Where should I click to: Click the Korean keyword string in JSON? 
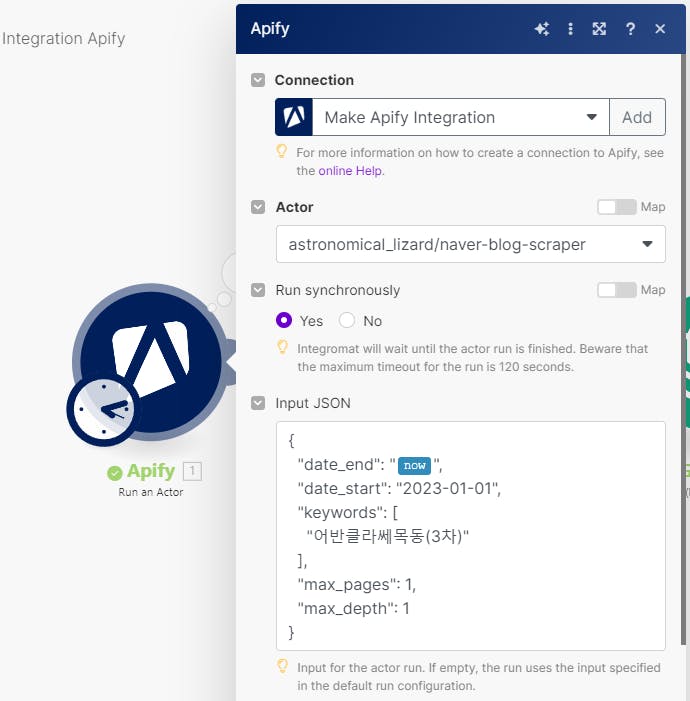(388, 536)
